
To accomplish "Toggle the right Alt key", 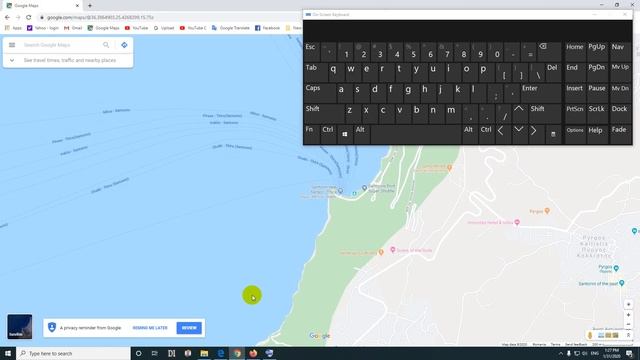I will (x=469, y=134).
